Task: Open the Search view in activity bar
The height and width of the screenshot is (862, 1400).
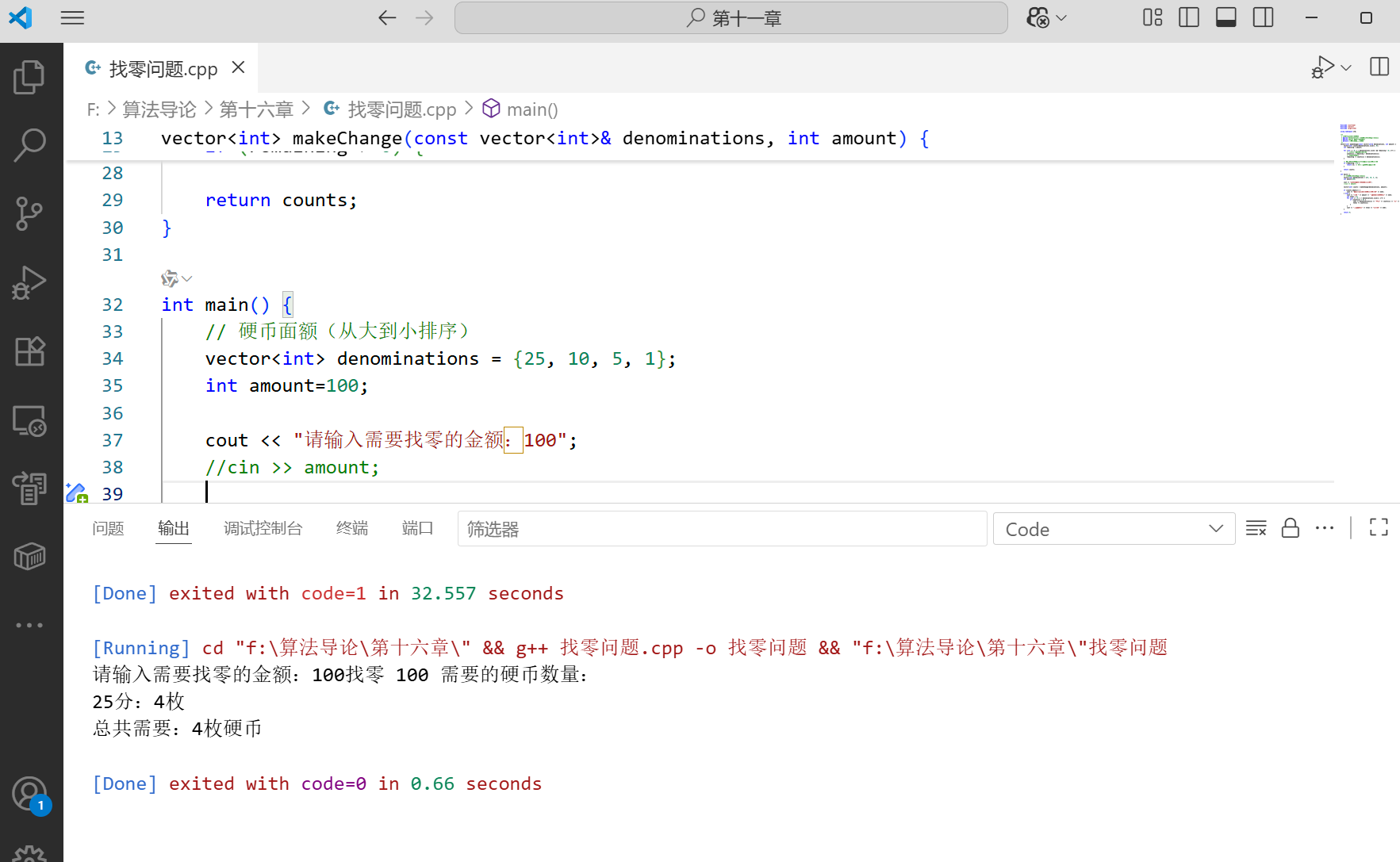Action: (30, 145)
